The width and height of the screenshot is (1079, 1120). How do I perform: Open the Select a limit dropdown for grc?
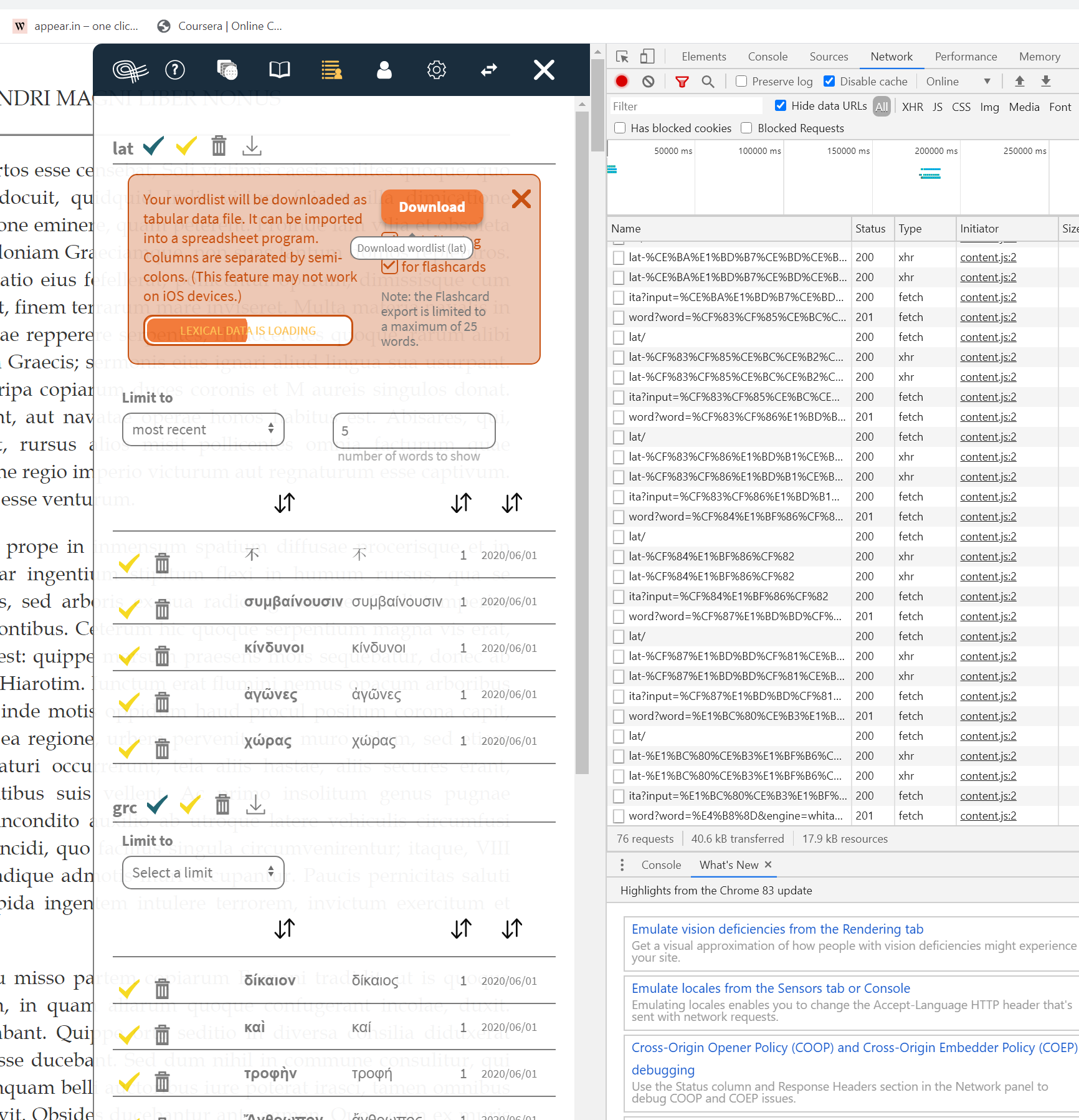[202, 873]
